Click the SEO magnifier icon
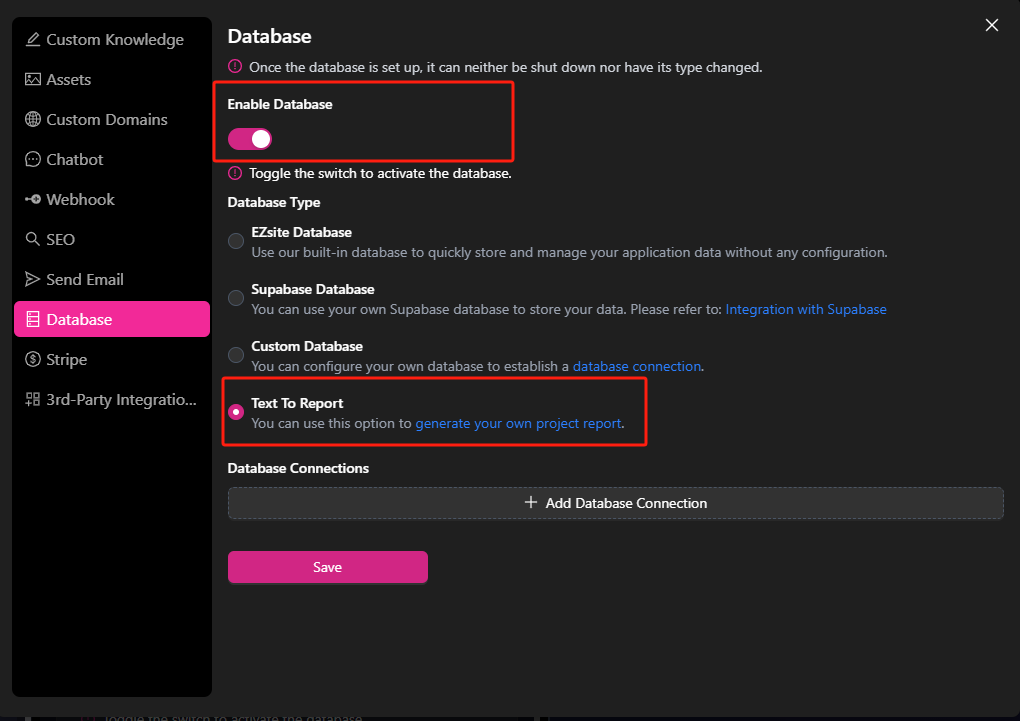 (33, 239)
